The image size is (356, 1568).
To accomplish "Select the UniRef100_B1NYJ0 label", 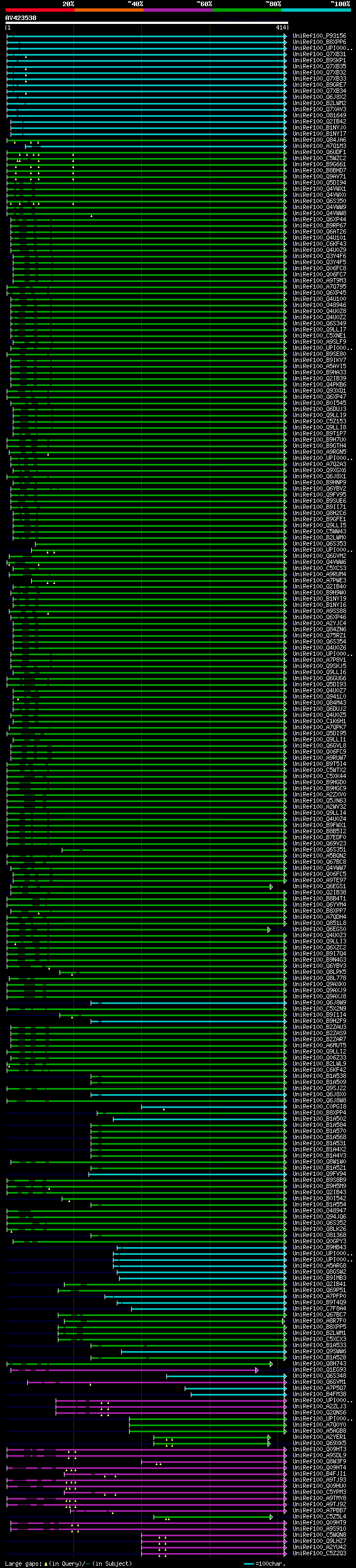I will 319,128.
